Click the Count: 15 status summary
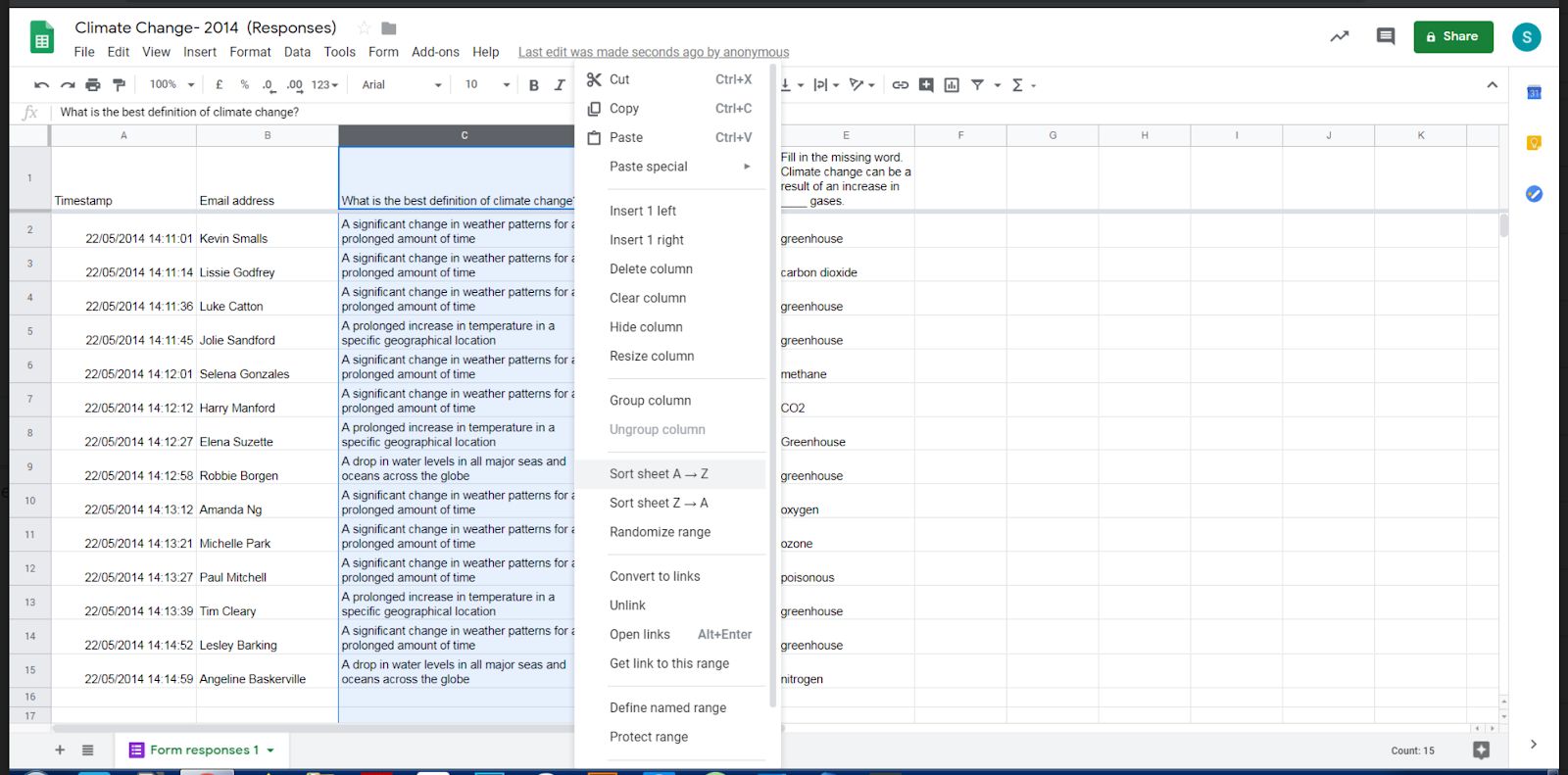Image resolution: width=1568 pixels, height=775 pixels. (1412, 751)
